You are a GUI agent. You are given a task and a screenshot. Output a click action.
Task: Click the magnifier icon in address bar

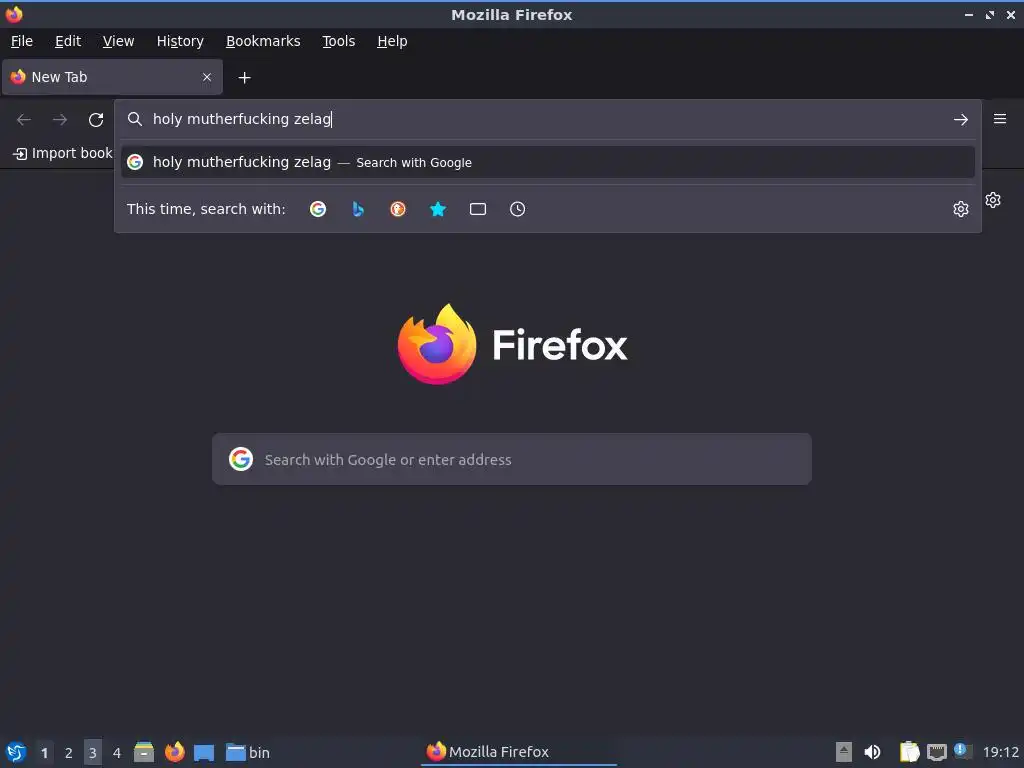[x=135, y=119]
